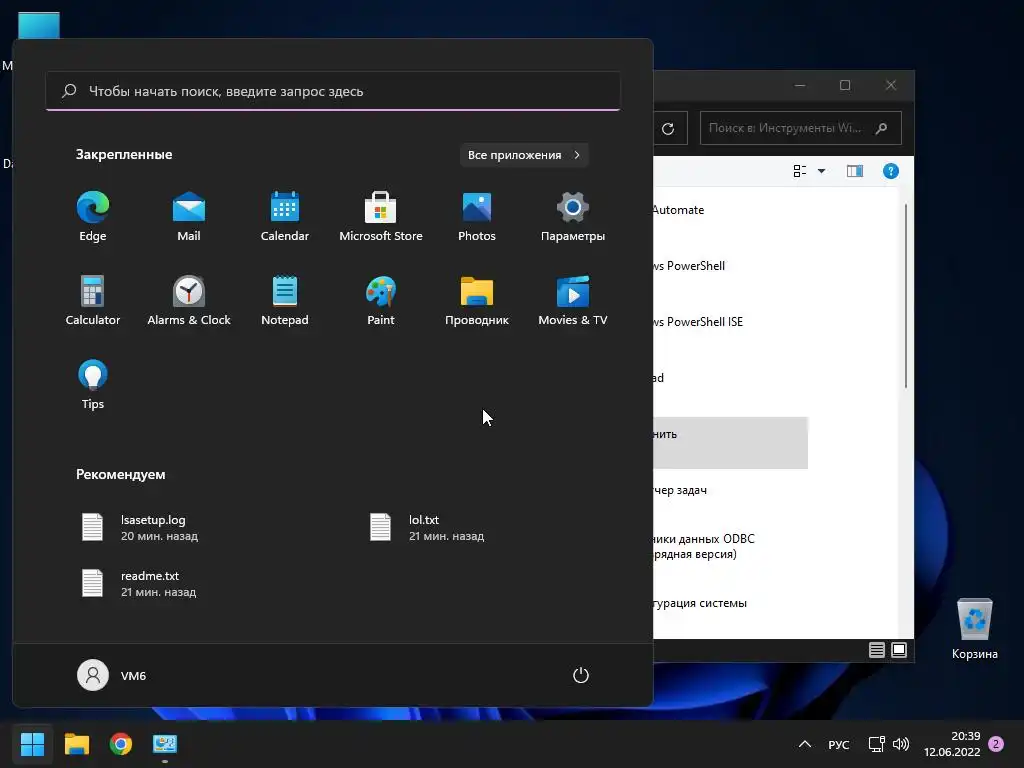Open the Tips app
This screenshot has width=1024, height=768.
click(x=93, y=385)
